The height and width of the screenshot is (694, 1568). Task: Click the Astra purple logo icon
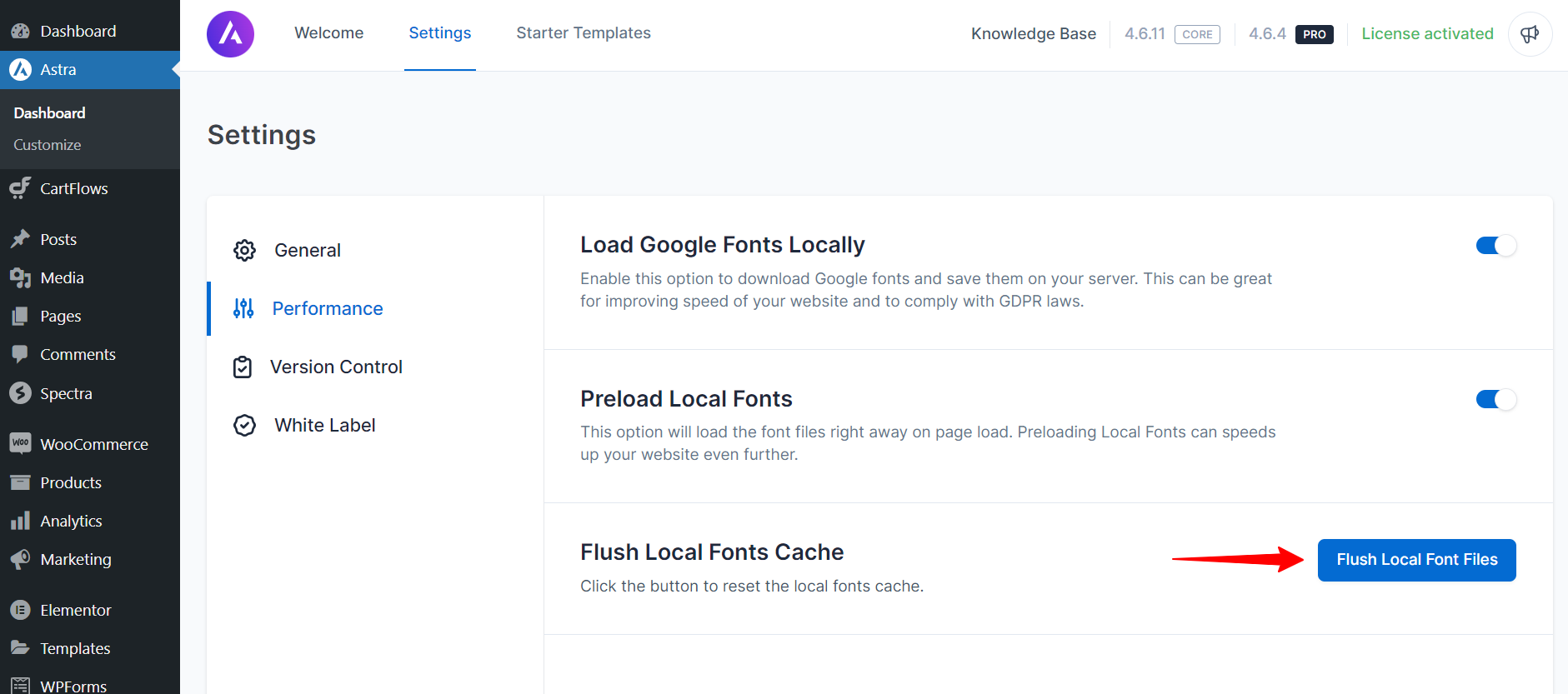coord(230,34)
